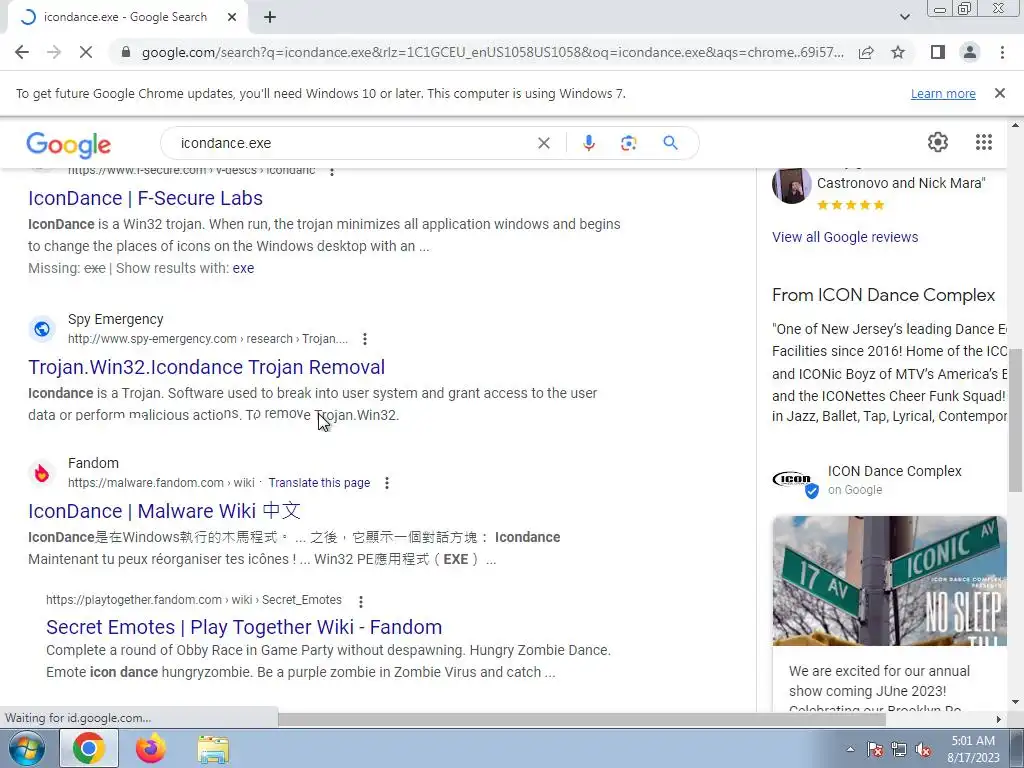
Task: Open options for the playtogether.fandom.com result
Action: (x=360, y=601)
